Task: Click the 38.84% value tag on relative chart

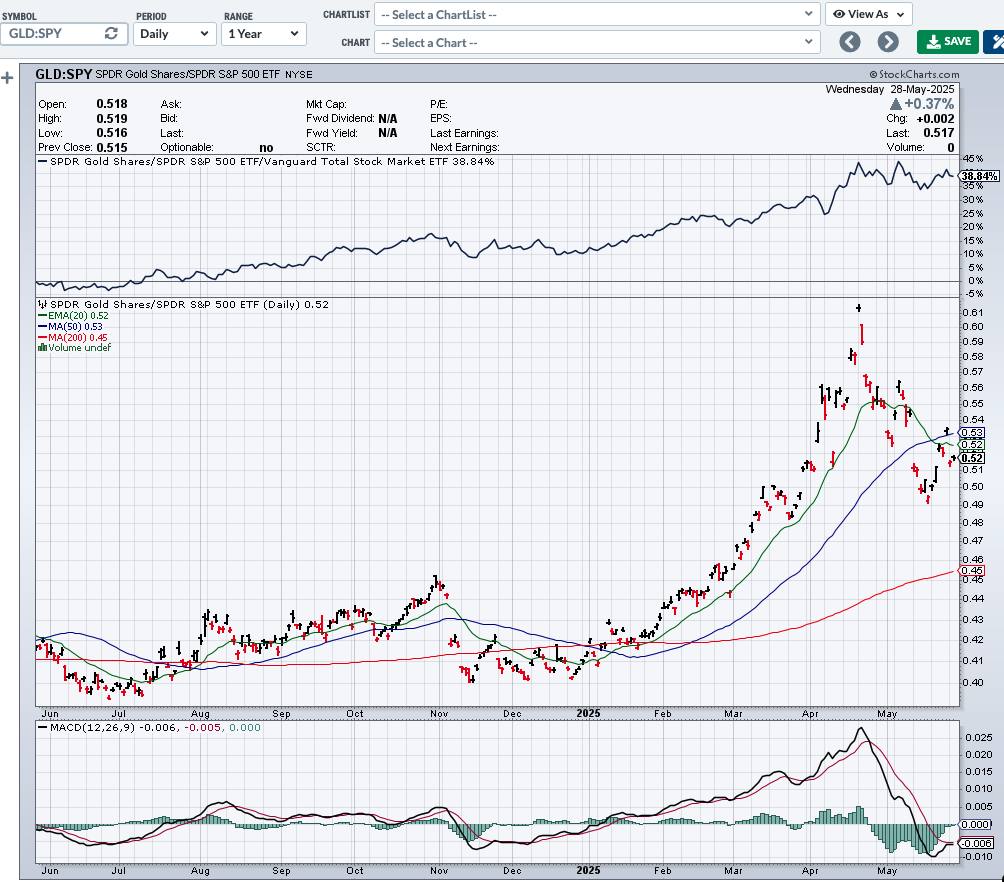Action: [980, 176]
